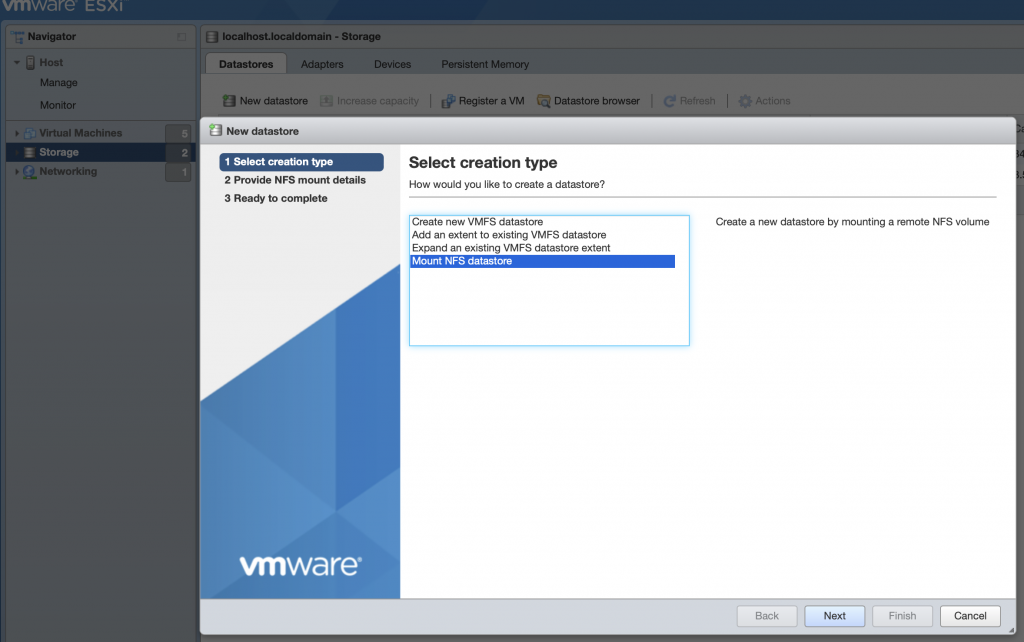Collapse the Host tree node
This screenshot has height=642, width=1024.
(17, 63)
